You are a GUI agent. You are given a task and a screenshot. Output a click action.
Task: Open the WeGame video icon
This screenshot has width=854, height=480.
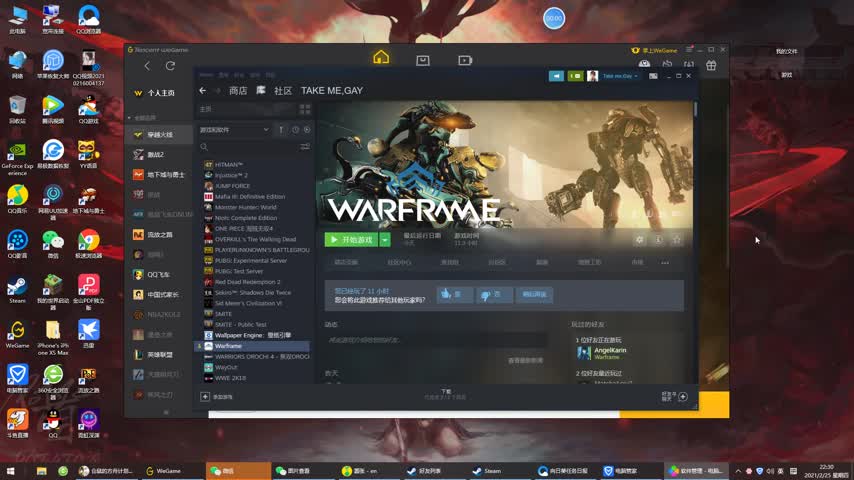point(465,60)
